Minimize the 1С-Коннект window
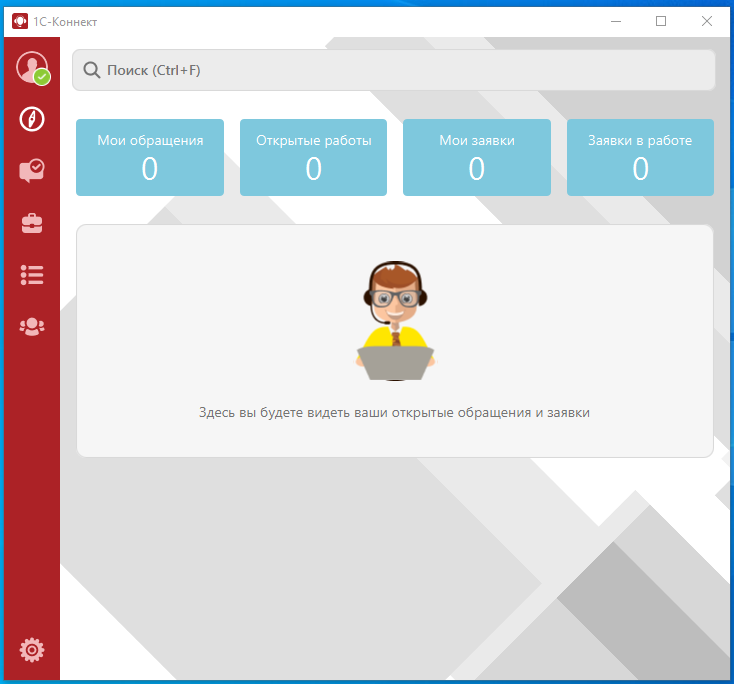The image size is (734, 684). click(615, 21)
